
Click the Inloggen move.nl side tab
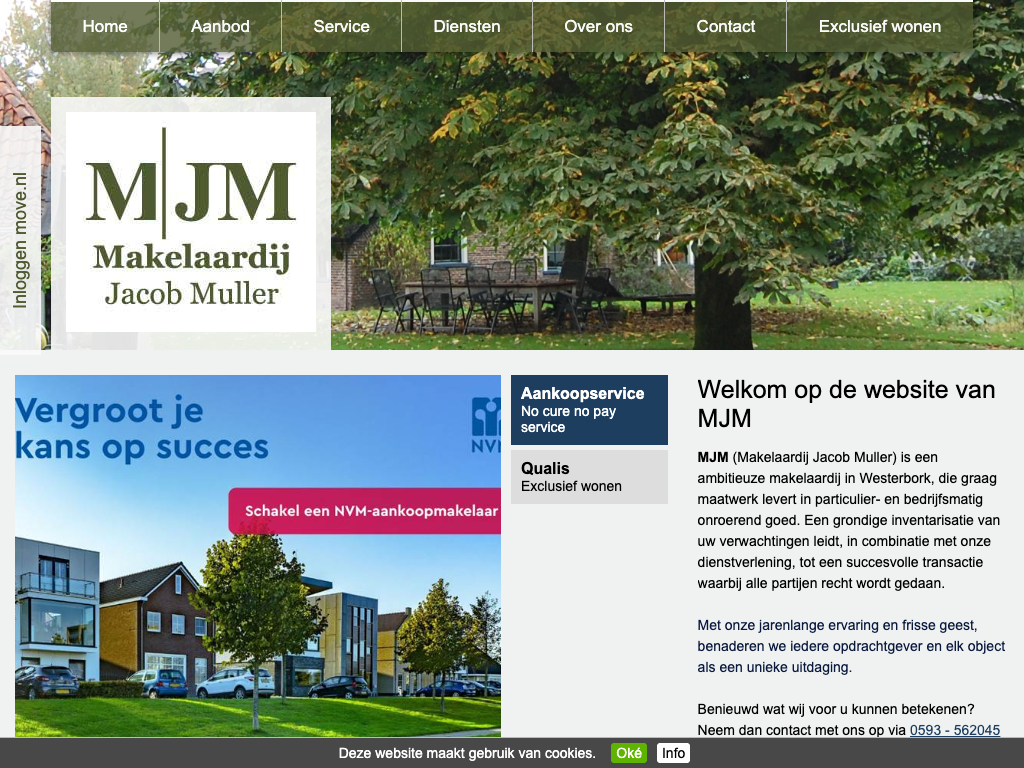pyautogui.click(x=21, y=240)
